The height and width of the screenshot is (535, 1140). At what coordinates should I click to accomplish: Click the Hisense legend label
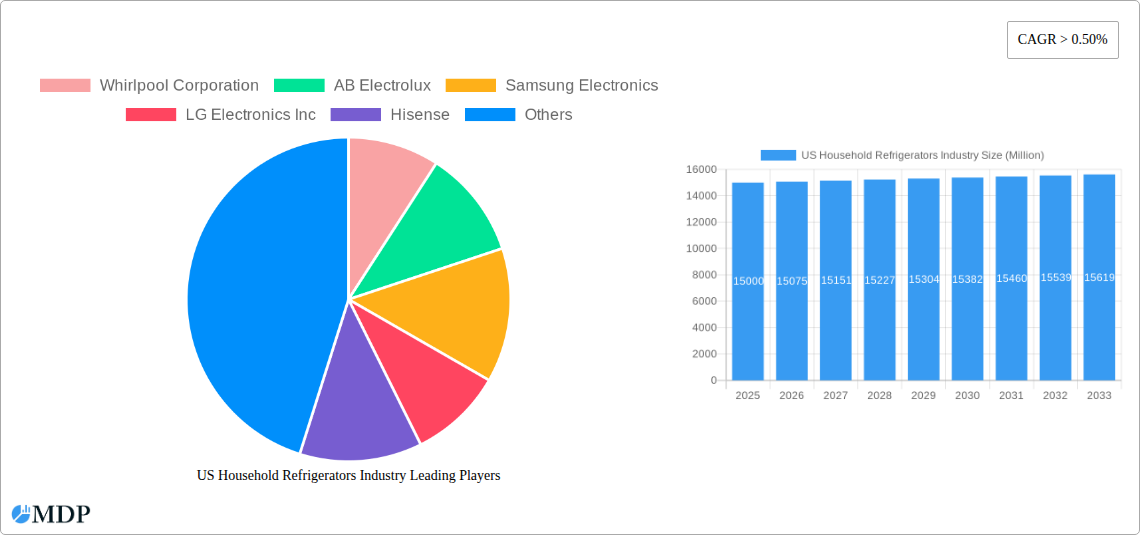pyautogui.click(x=420, y=115)
